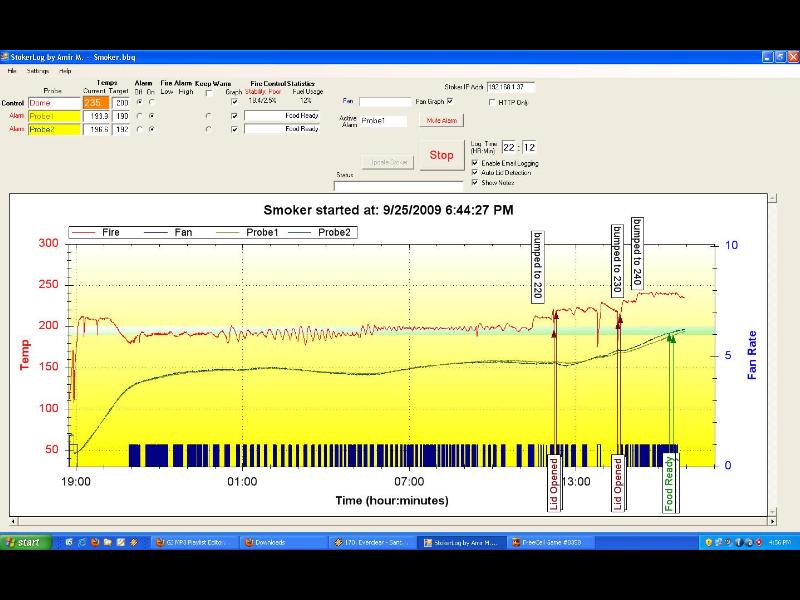
Task: Select the Probe2 name field
Action: 54,129
